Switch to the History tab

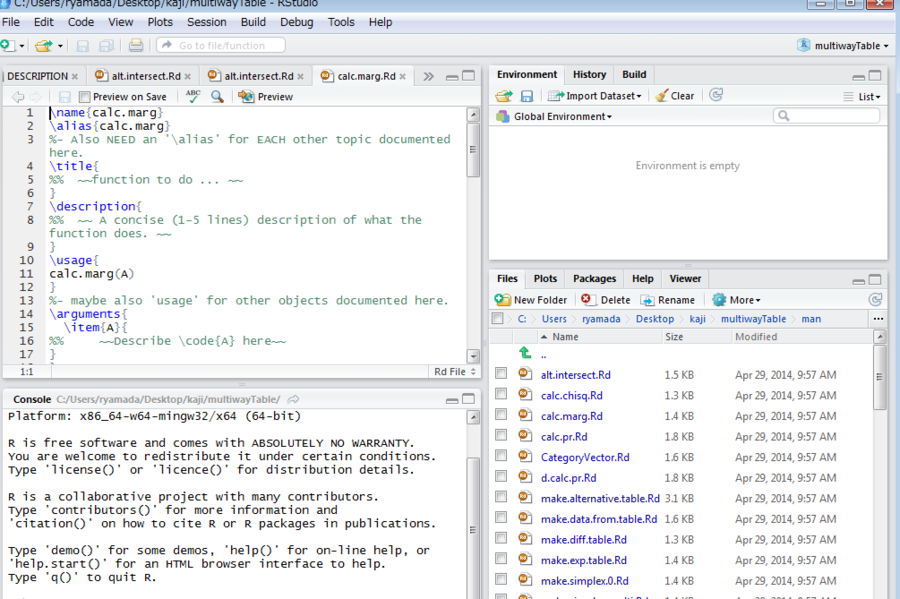coord(589,75)
